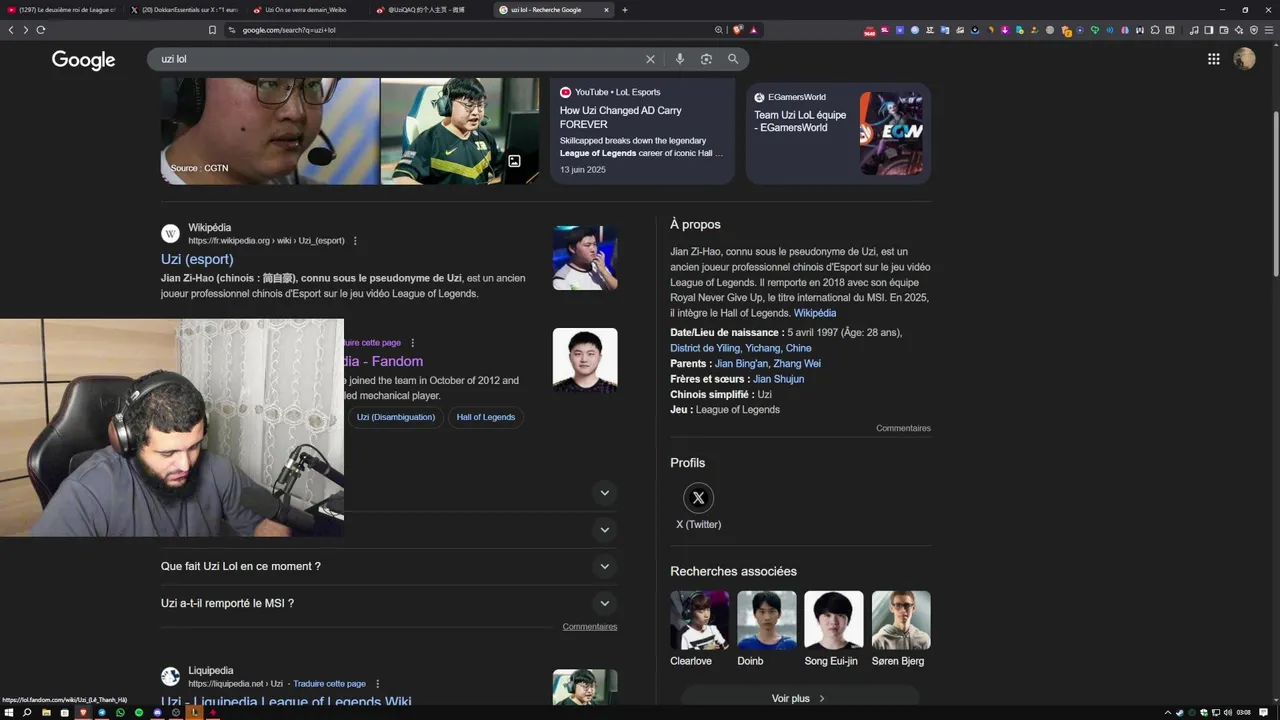Open Spotify from the taskbar
Viewport: 1280px width, 720px height.
point(139,712)
